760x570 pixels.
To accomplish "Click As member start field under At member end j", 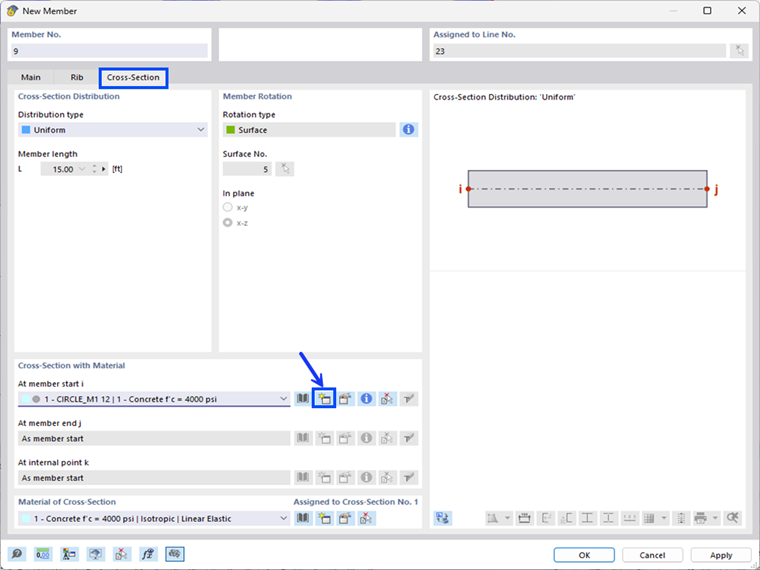I will tap(154, 438).
